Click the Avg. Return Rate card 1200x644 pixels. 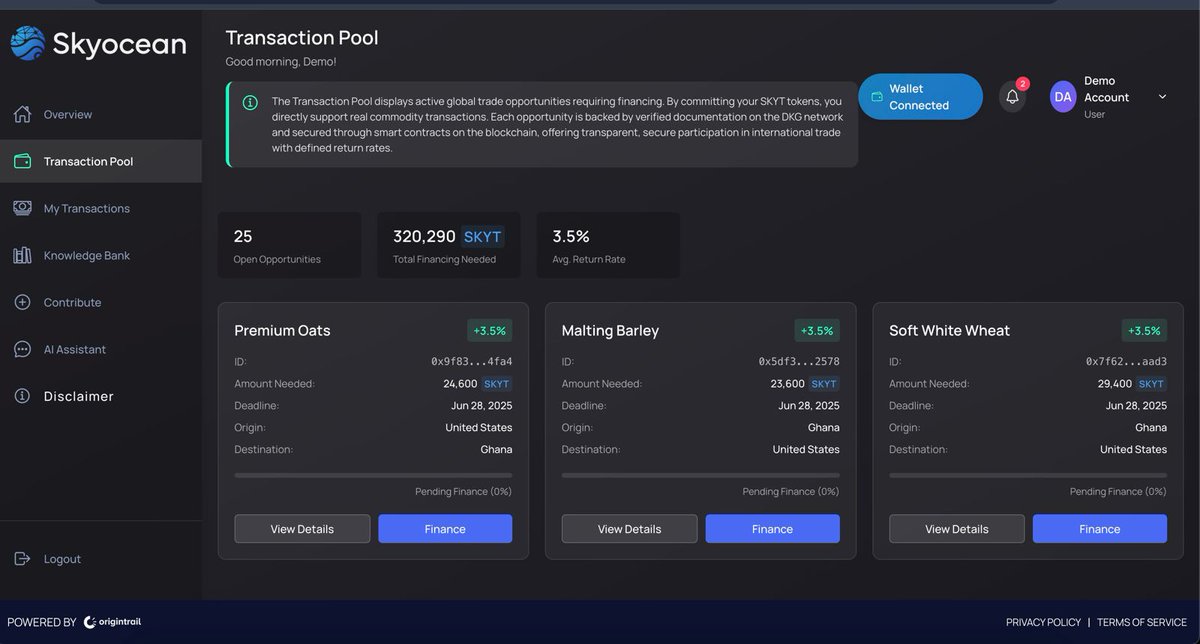608,245
